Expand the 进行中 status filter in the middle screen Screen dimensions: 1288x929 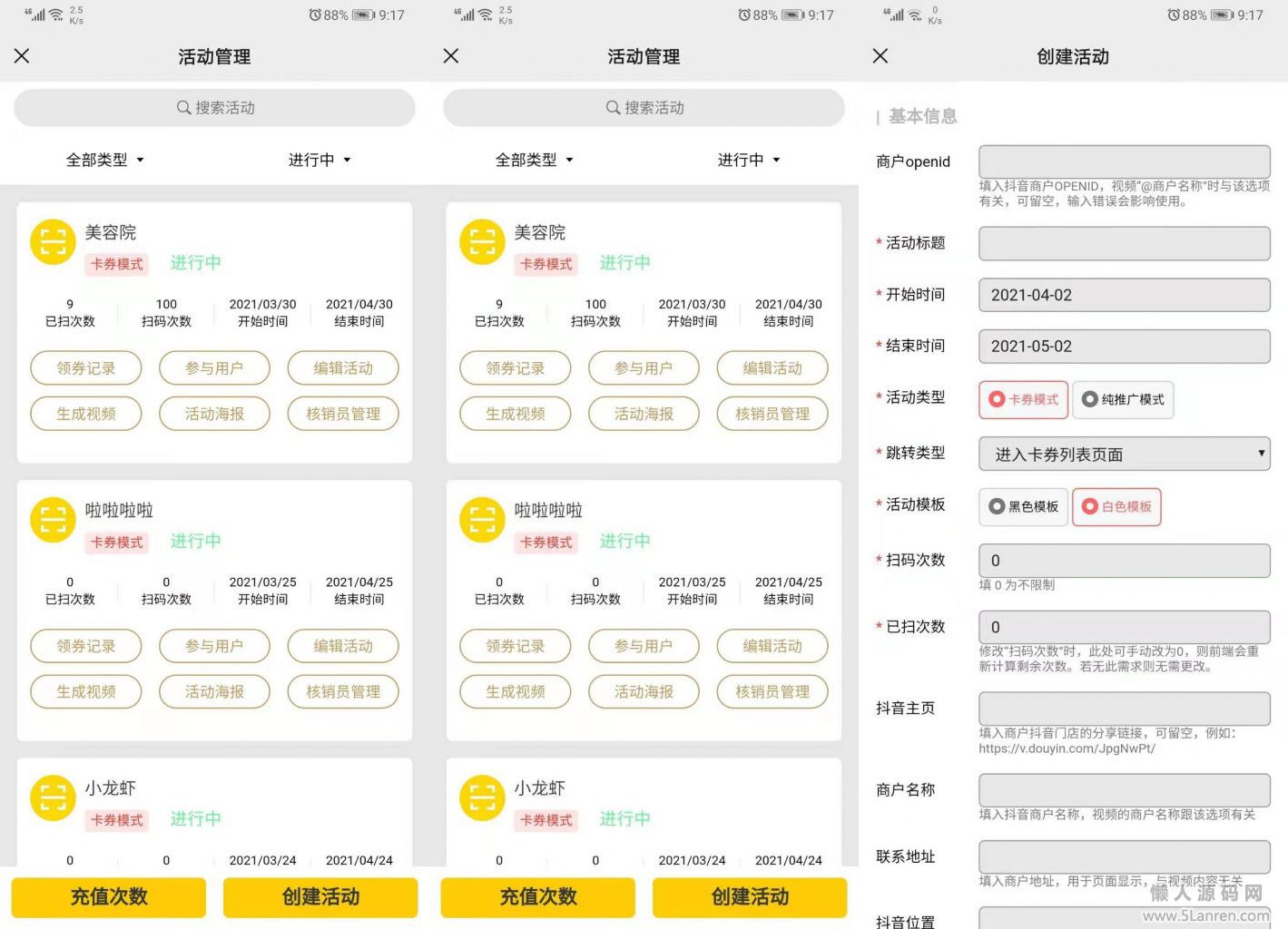(749, 161)
